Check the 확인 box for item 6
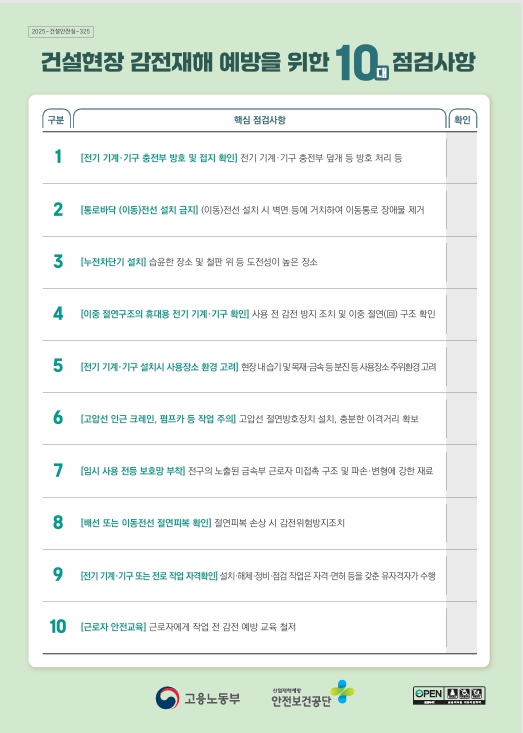 pos(461,418)
